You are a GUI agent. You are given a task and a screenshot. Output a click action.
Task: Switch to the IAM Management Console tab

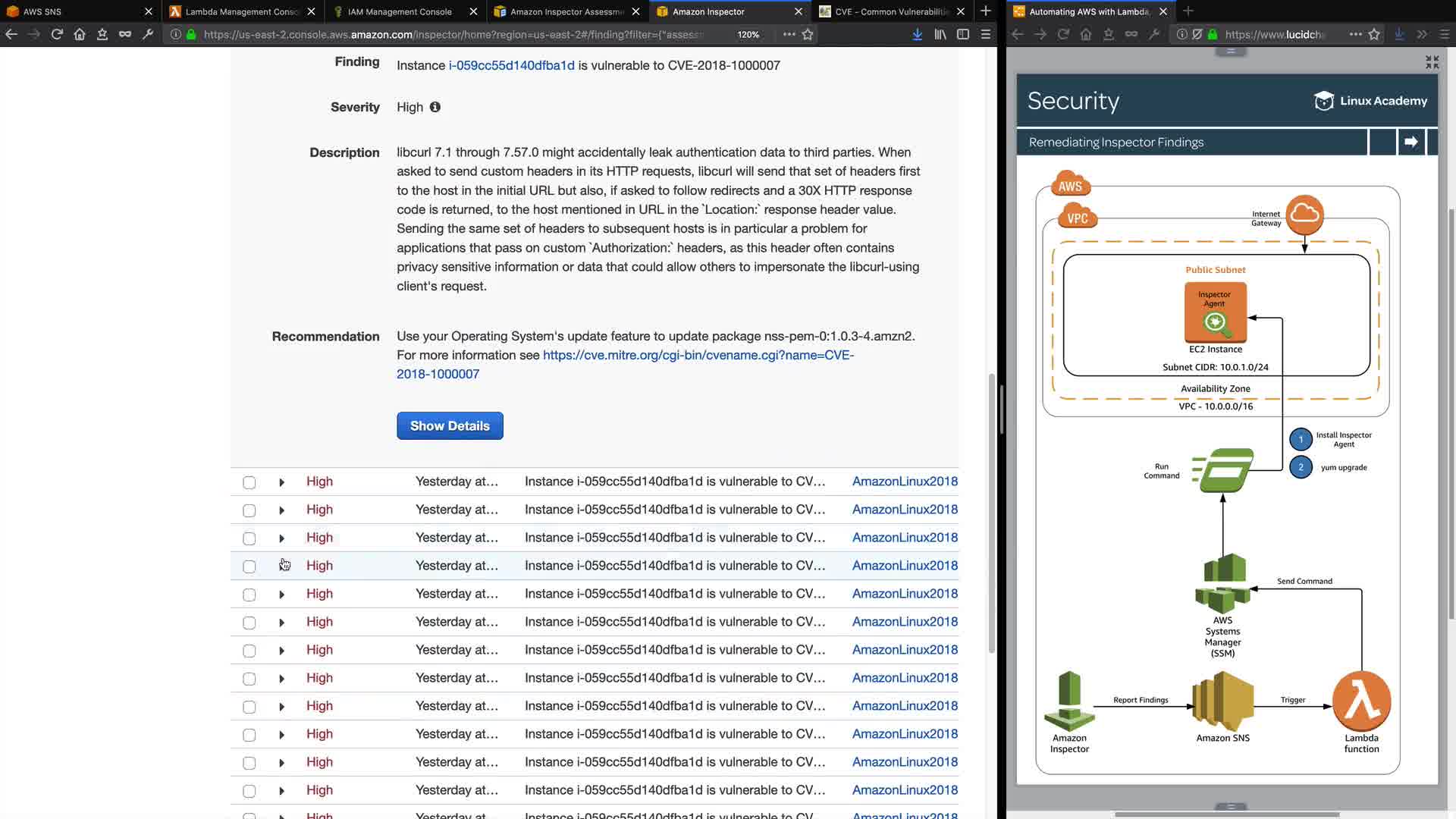click(400, 11)
